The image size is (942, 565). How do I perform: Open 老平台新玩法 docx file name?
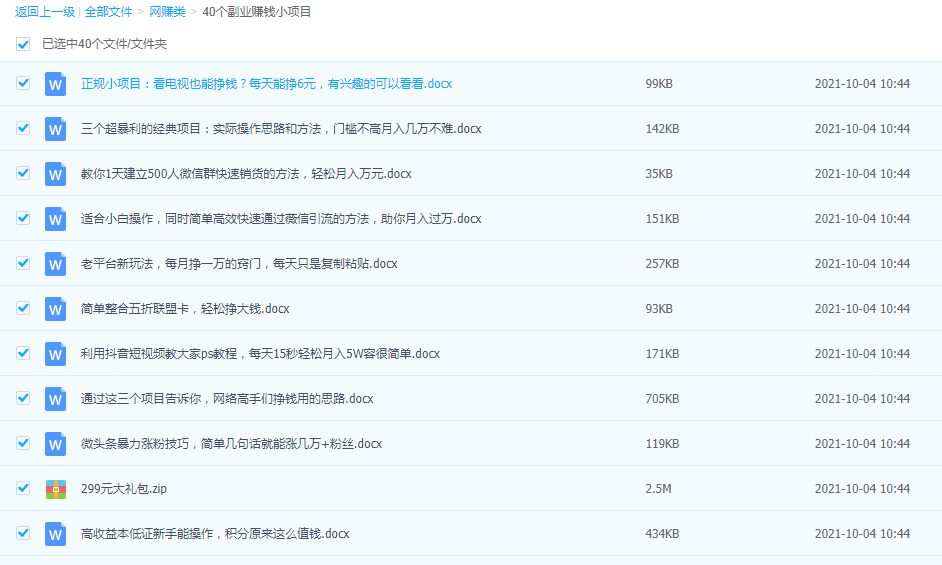point(238,264)
